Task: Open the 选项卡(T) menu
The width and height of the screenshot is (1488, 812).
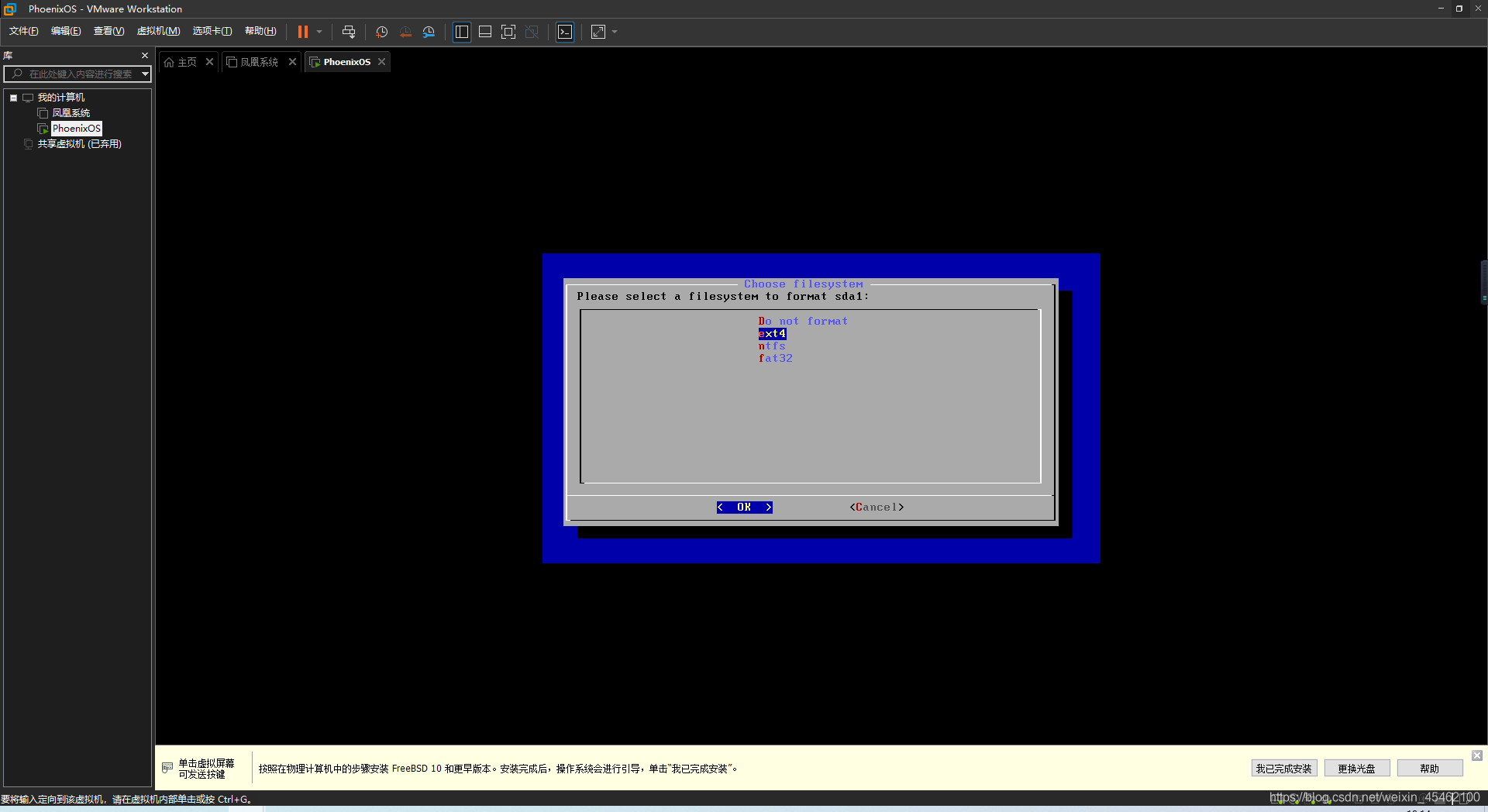Action: [212, 31]
